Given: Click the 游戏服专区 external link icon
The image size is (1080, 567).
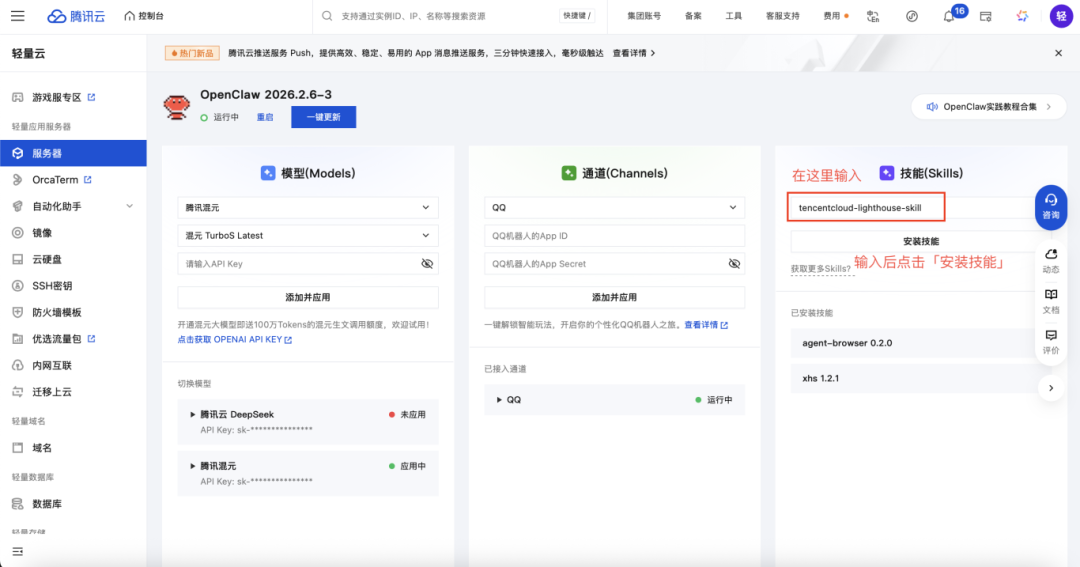Looking at the screenshot, I should click(92, 97).
